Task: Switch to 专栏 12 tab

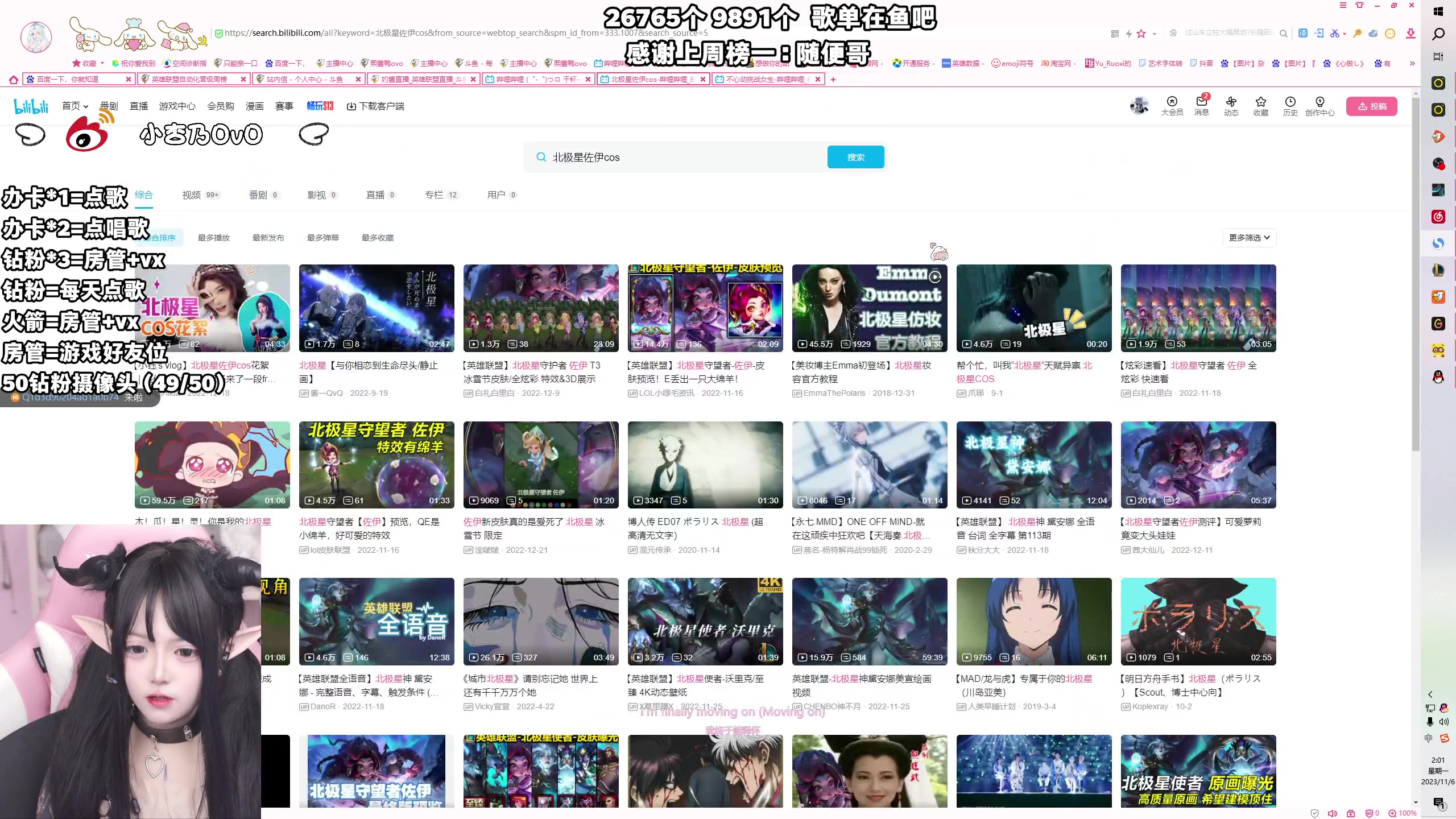Action: pos(441,195)
